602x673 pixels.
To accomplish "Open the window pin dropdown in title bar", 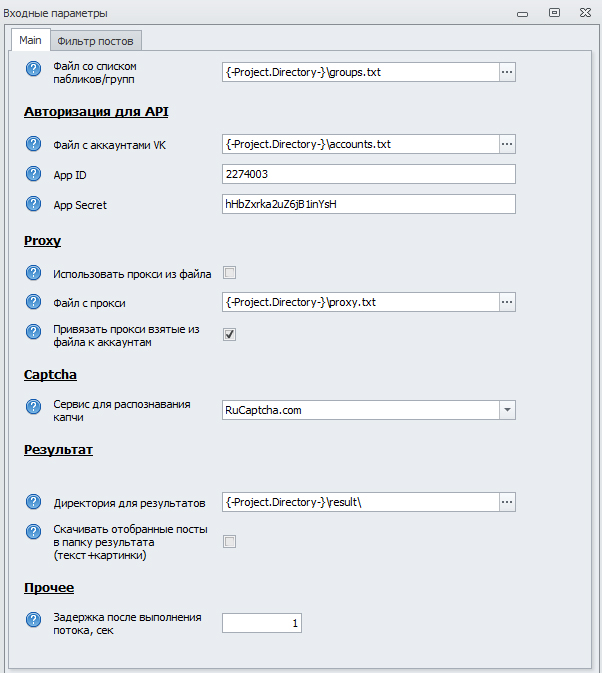I will click(x=522, y=13).
